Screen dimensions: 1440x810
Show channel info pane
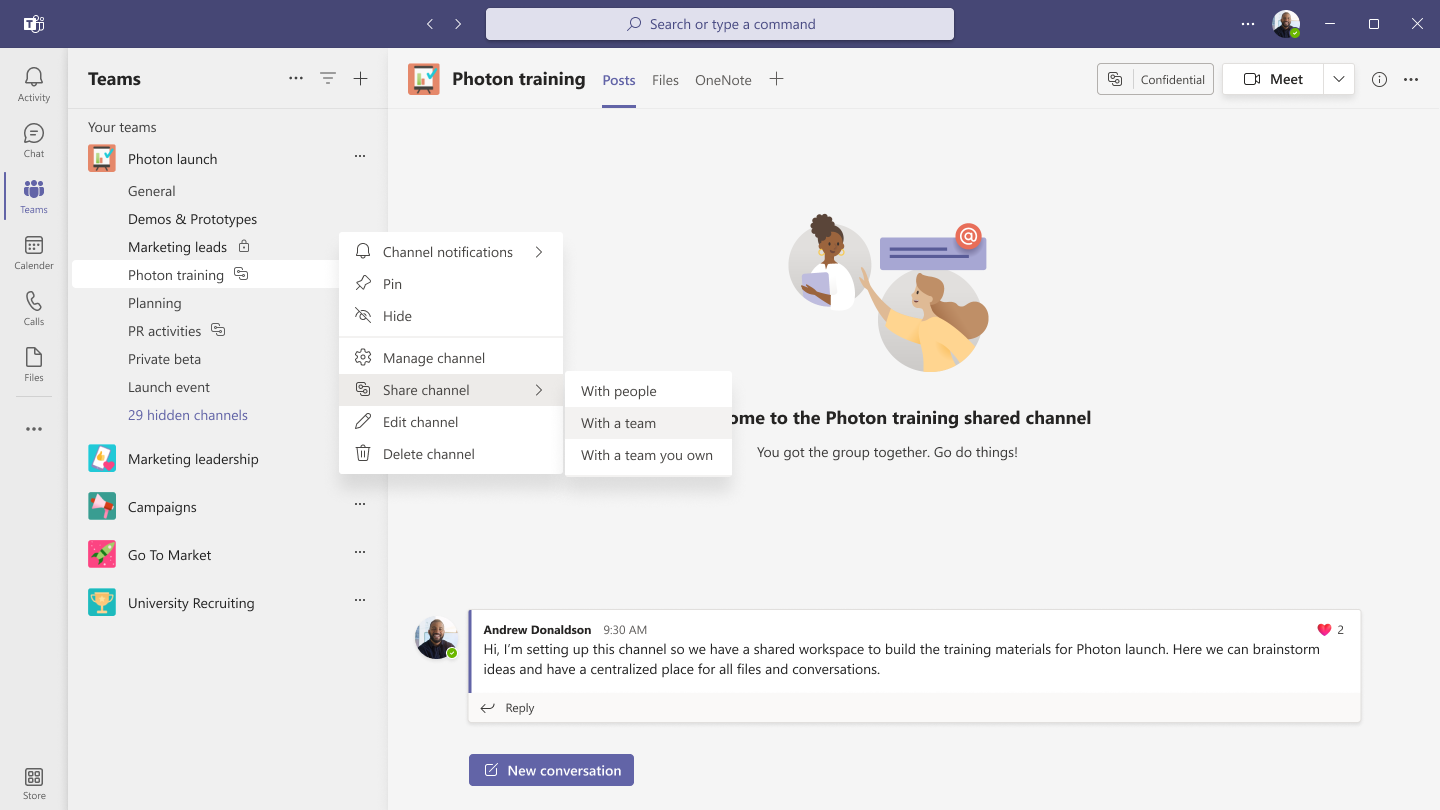[x=1380, y=80]
